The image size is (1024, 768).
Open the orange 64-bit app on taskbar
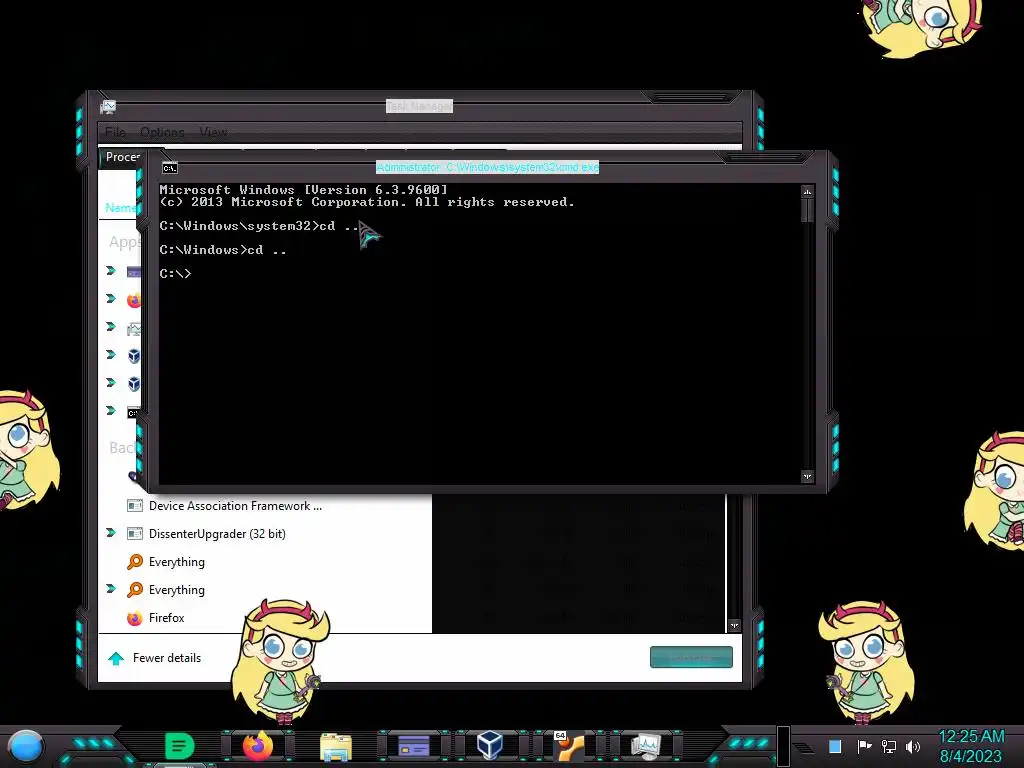pyautogui.click(x=568, y=746)
